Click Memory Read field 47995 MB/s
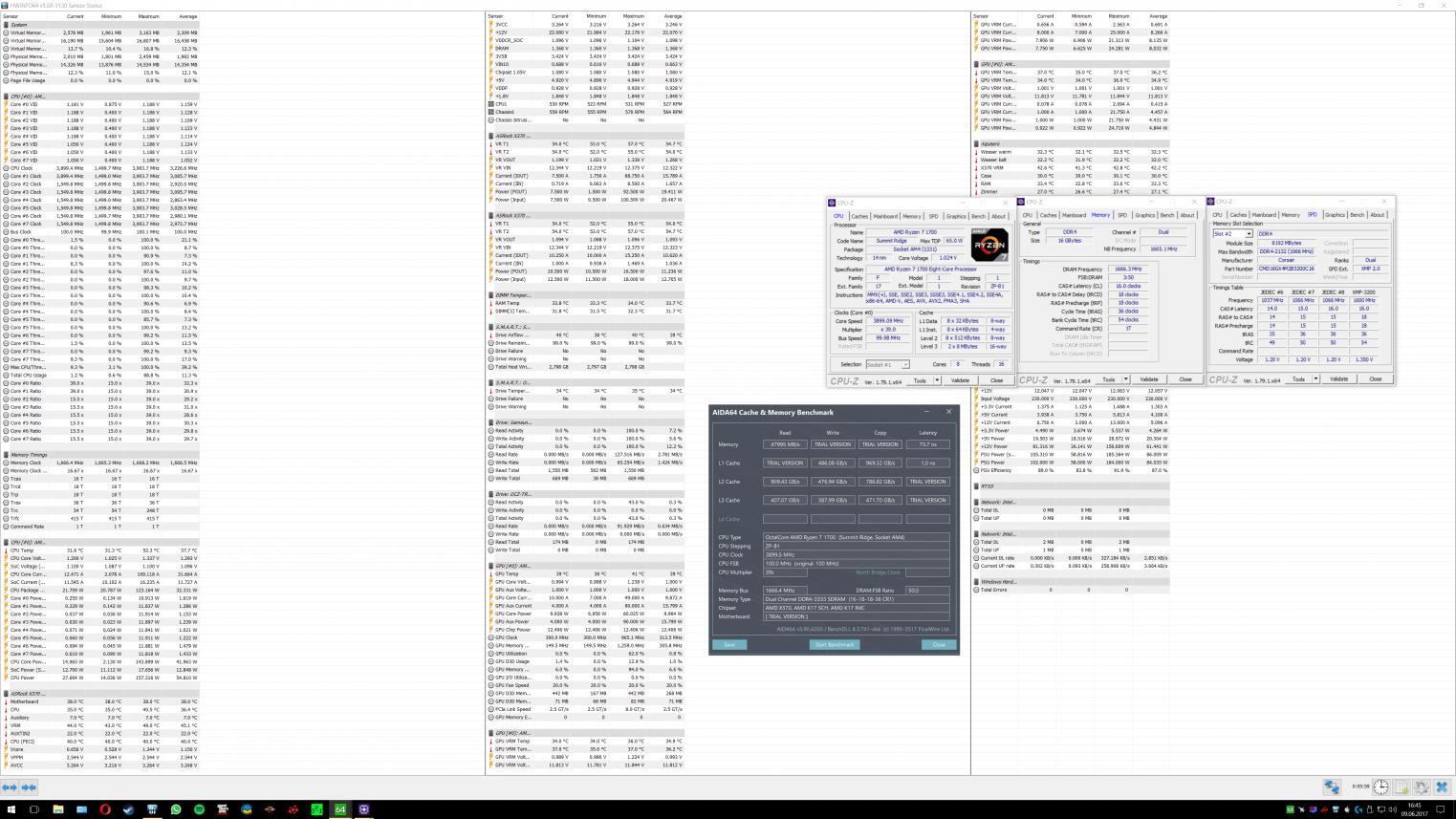 785,444
